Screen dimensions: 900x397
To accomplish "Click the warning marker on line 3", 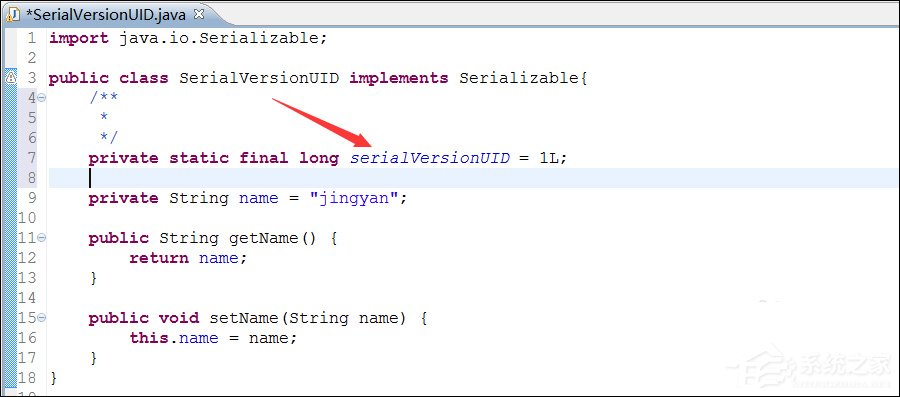I will coord(11,77).
